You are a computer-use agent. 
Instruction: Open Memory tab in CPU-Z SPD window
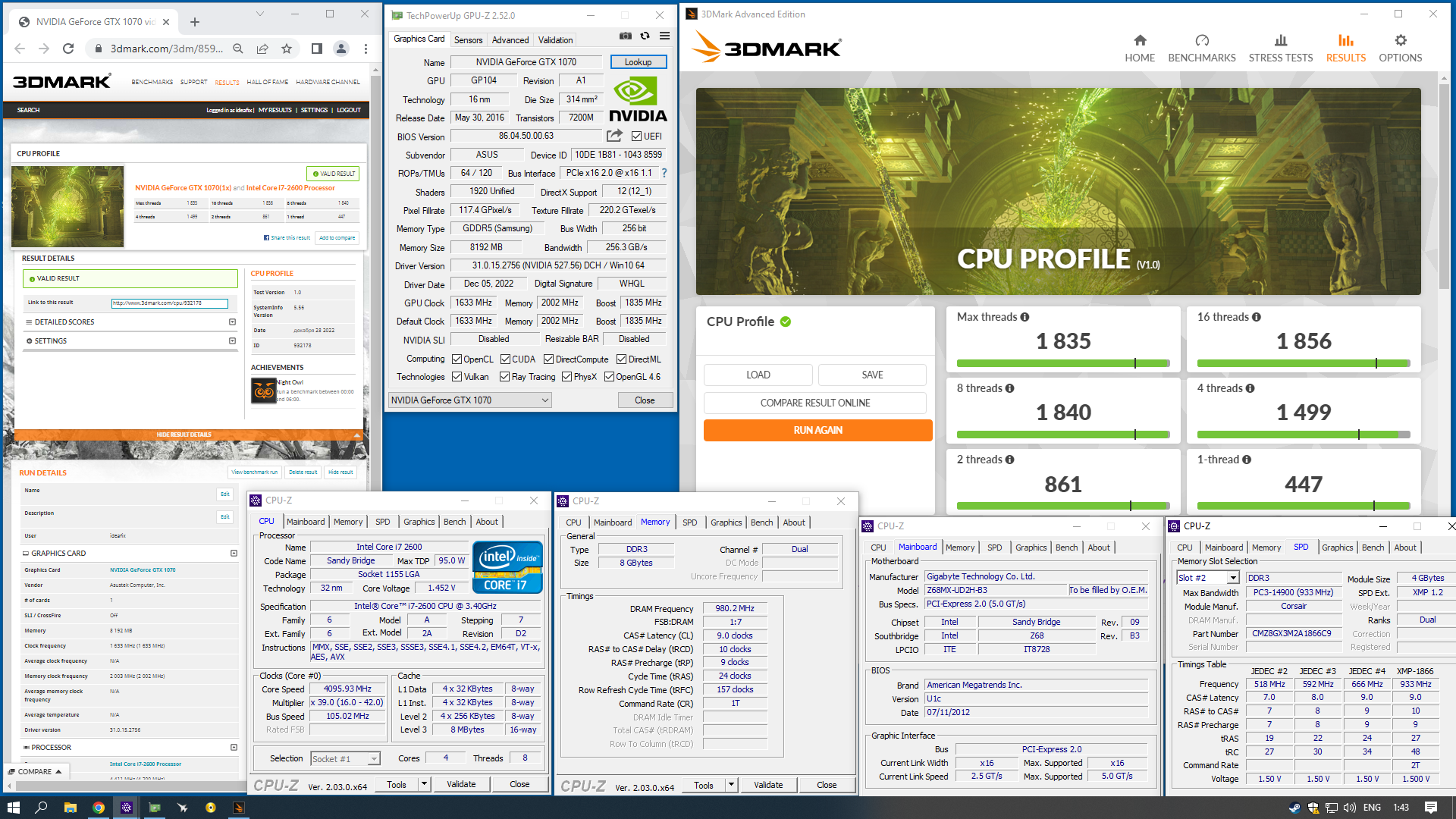[1266, 548]
